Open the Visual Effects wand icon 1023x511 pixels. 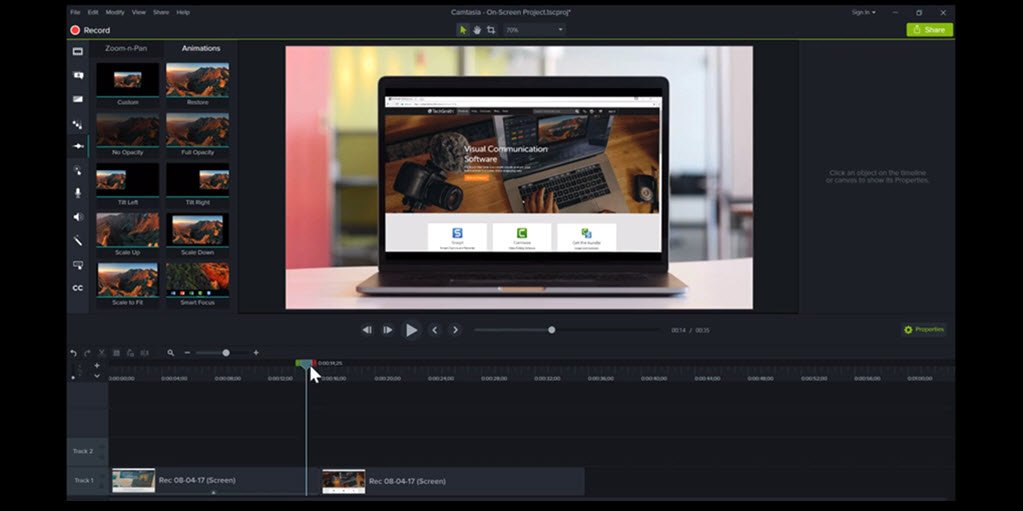pos(78,241)
